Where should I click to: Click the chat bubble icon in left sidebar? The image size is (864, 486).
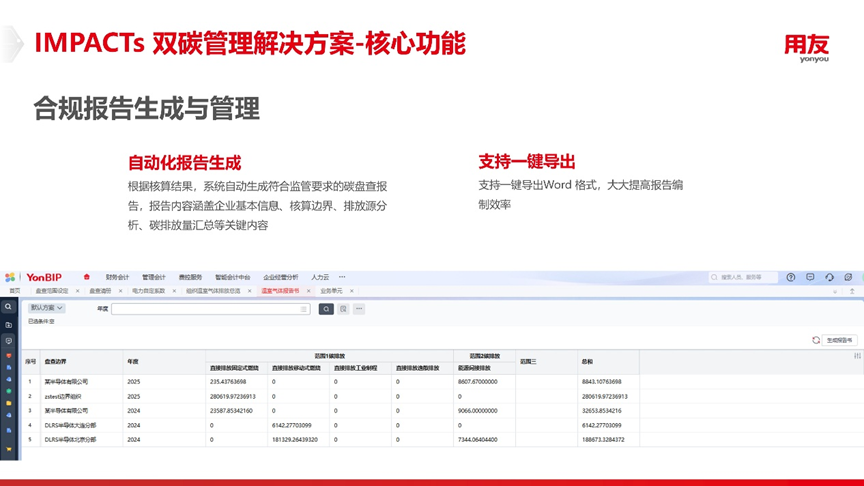point(8,341)
